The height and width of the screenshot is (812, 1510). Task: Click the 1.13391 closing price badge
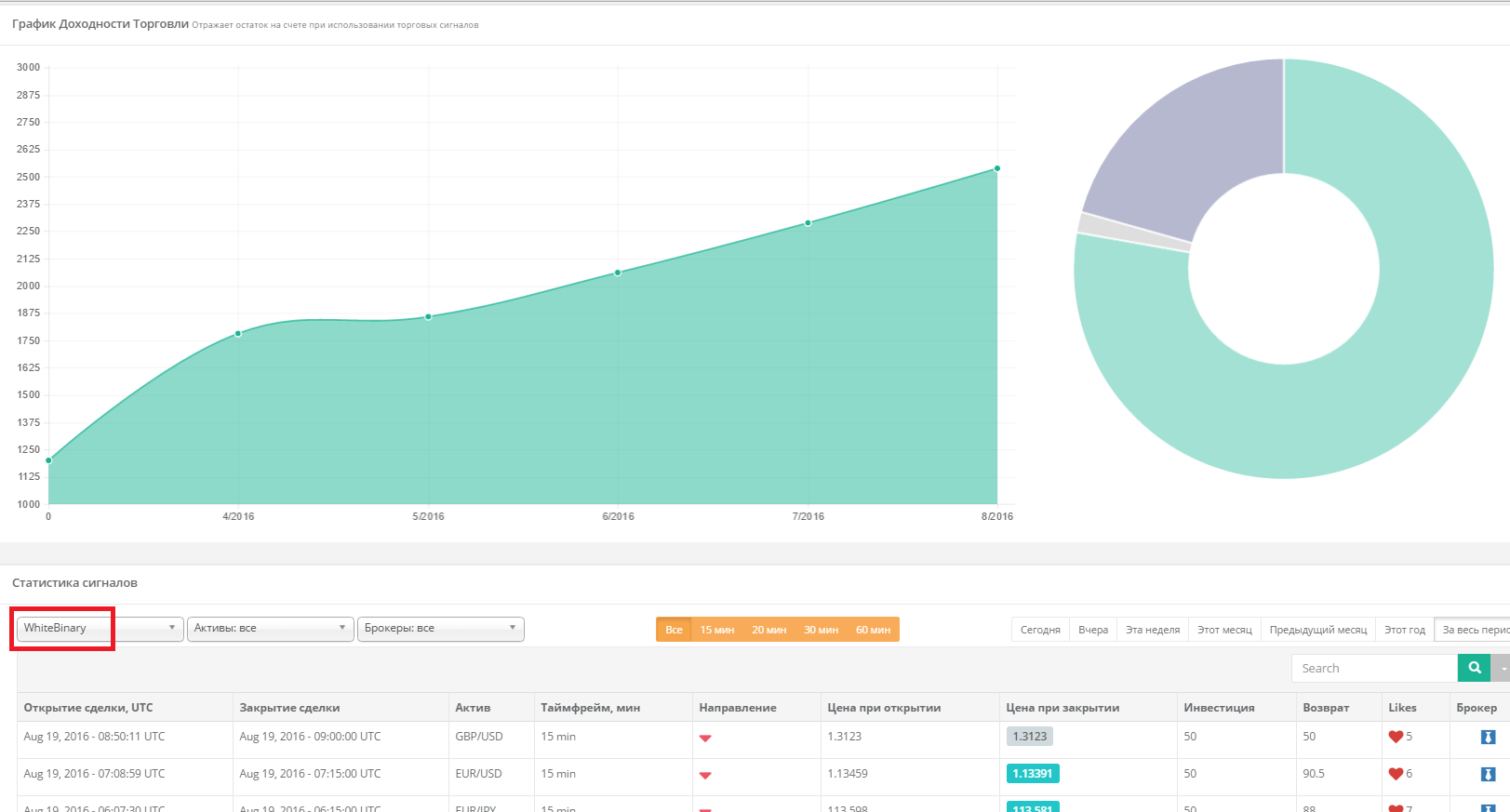1033,774
